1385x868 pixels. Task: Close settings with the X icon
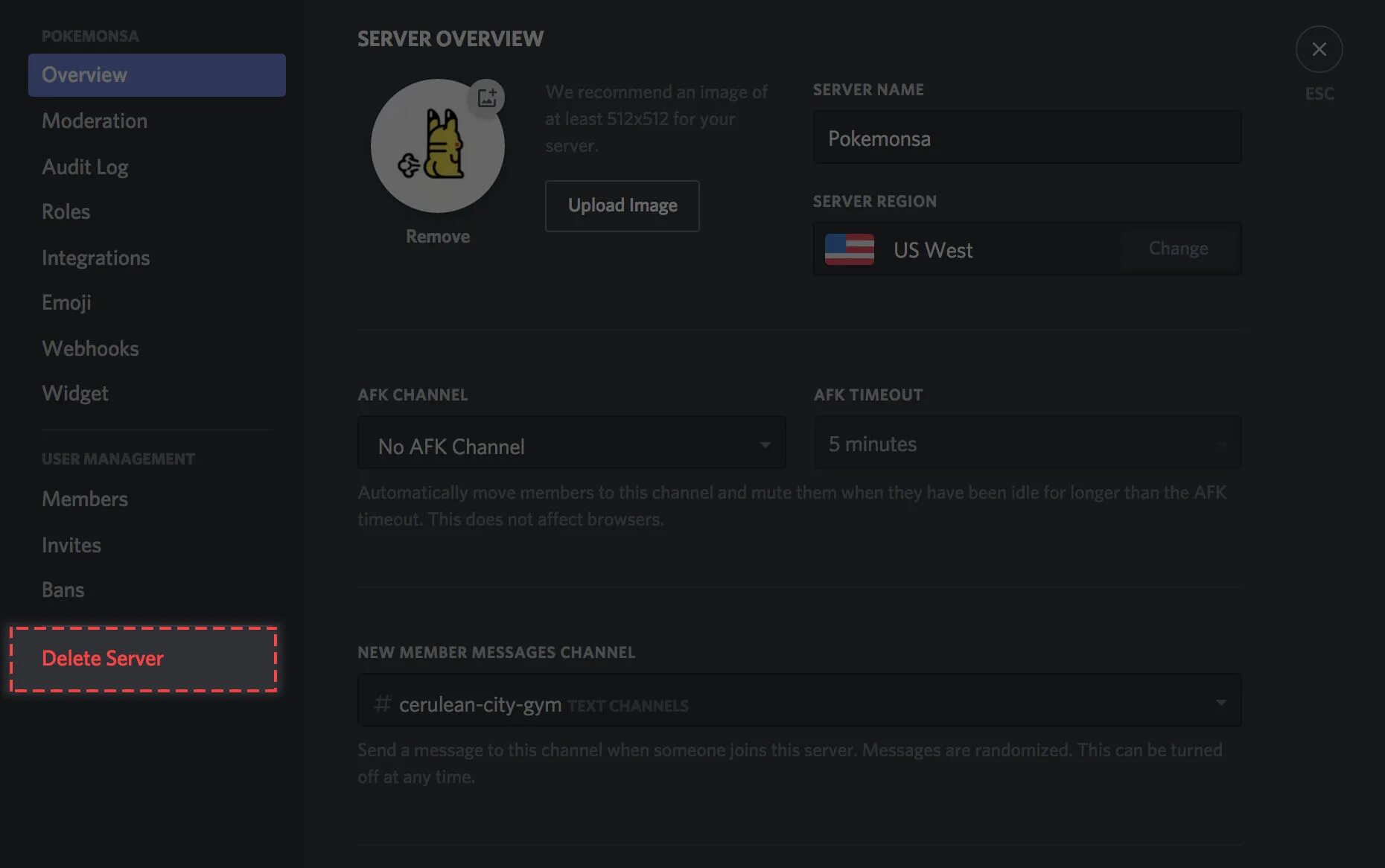pos(1319,49)
